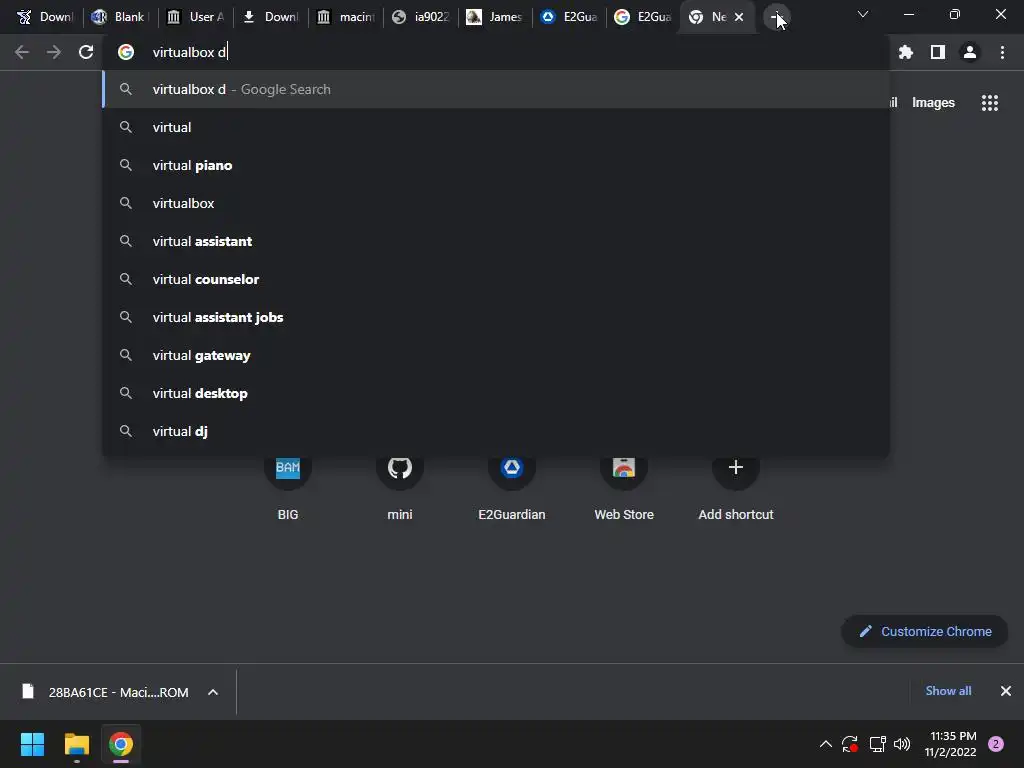Open the network tray icon
Image resolution: width=1024 pixels, height=768 pixels.
[877, 744]
